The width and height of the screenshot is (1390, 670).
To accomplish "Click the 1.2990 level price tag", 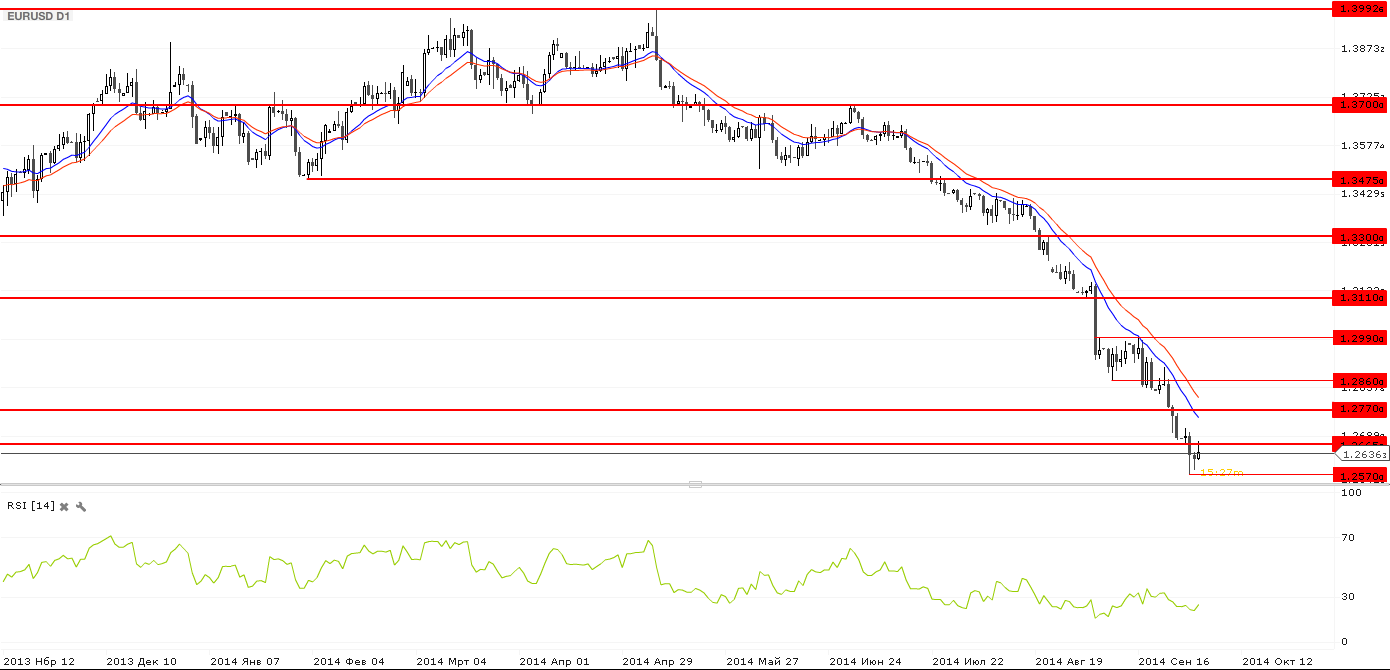I will coord(1361,338).
